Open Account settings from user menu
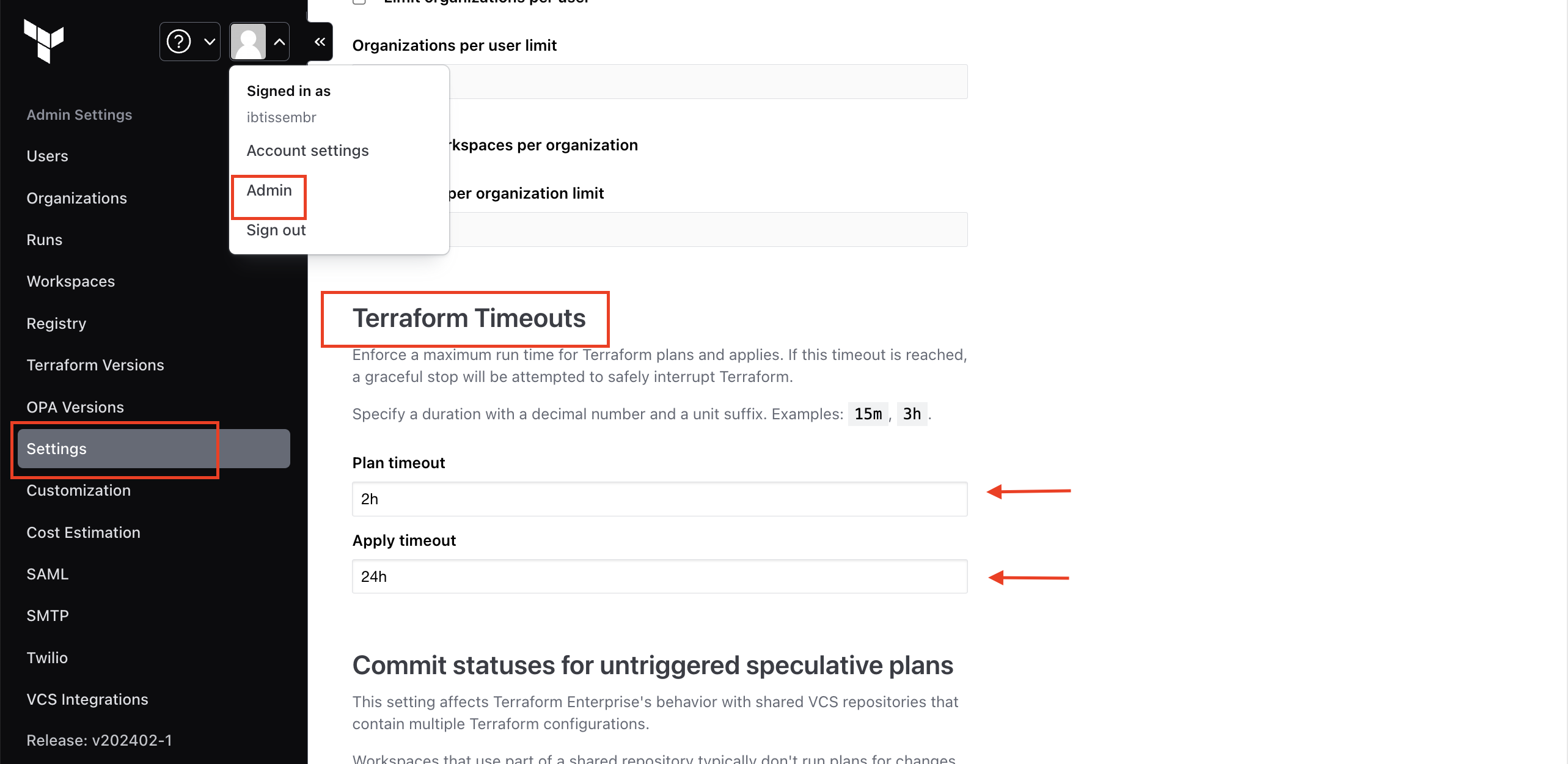The width and height of the screenshot is (1568, 764). point(307,150)
